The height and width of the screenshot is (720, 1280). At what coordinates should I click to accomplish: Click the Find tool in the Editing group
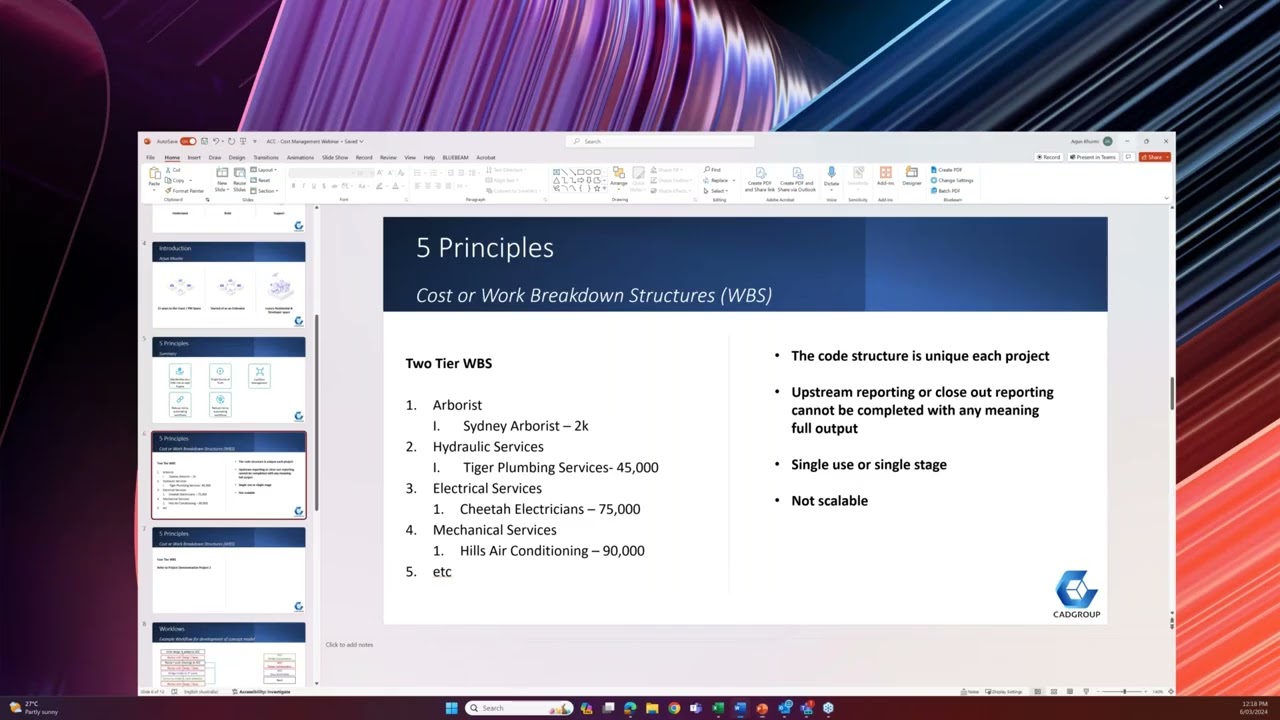pos(713,170)
